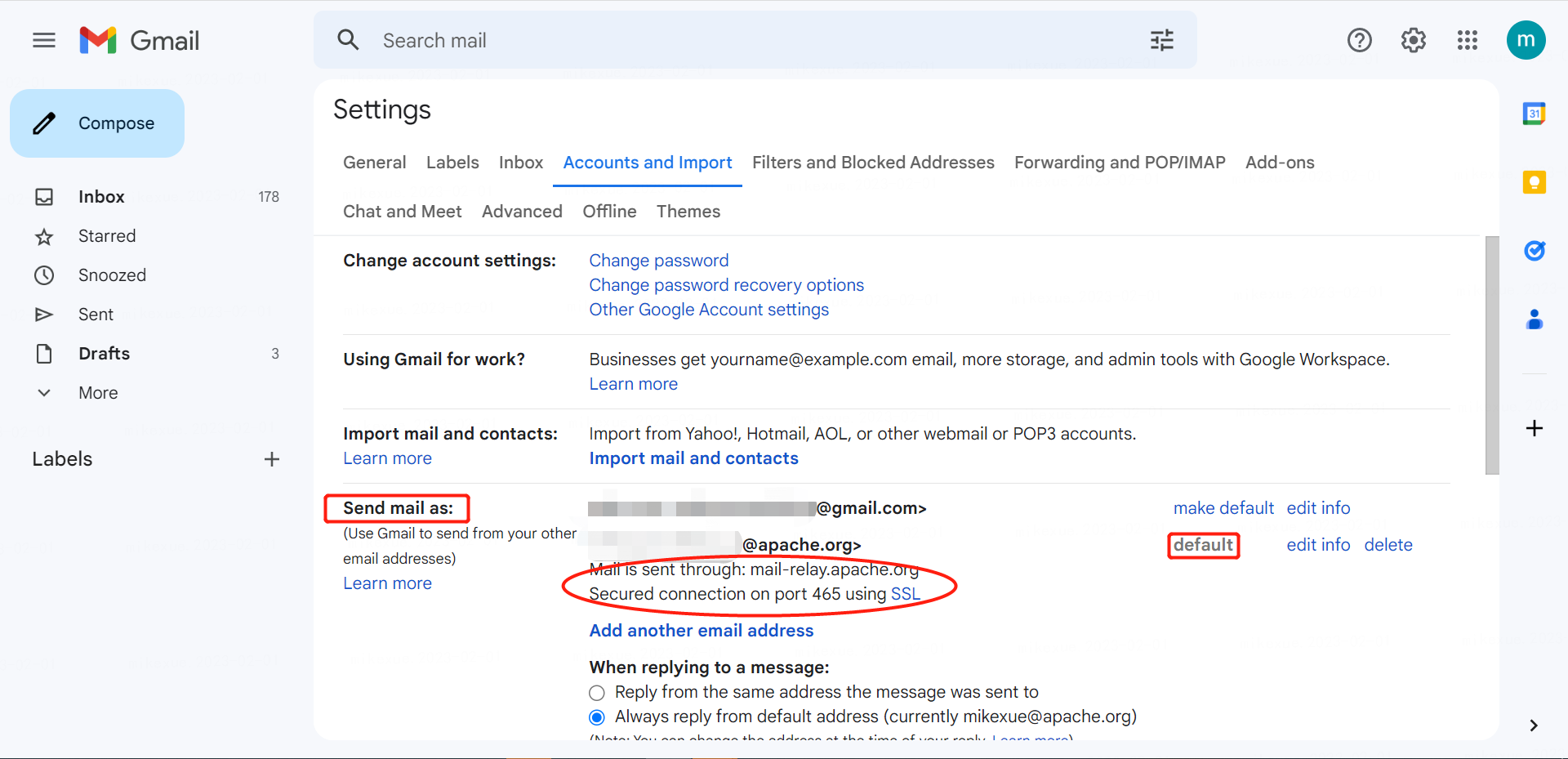Image resolution: width=1568 pixels, height=759 pixels.
Task: Open the Forwarding and POP/IMAP tab
Action: pyautogui.click(x=1119, y=163)
